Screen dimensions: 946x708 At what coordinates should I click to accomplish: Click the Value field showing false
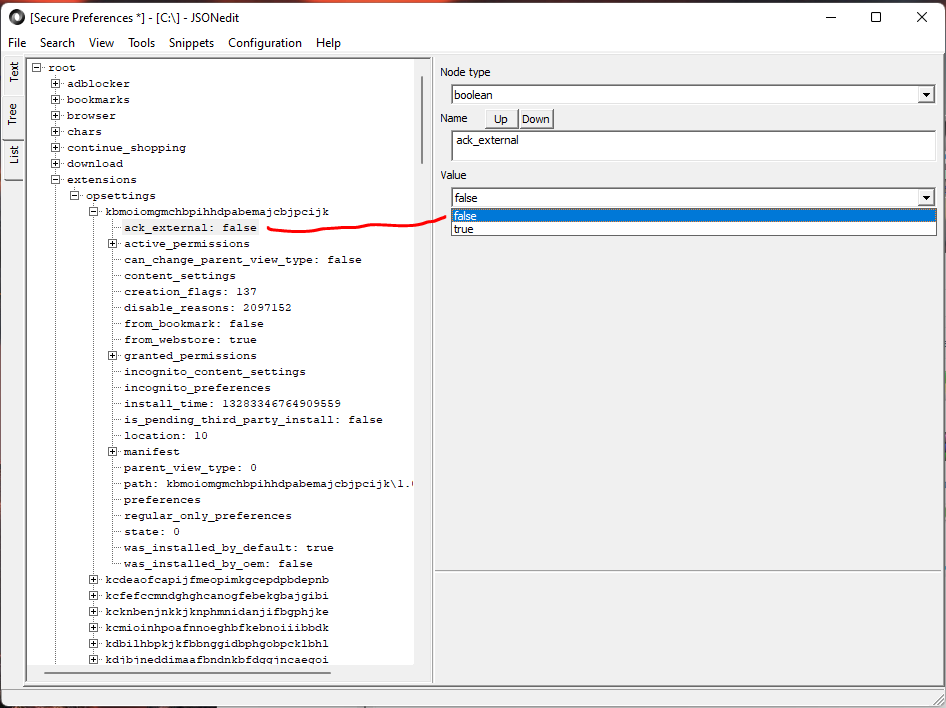pyautogui.click(x=685, y=198)
